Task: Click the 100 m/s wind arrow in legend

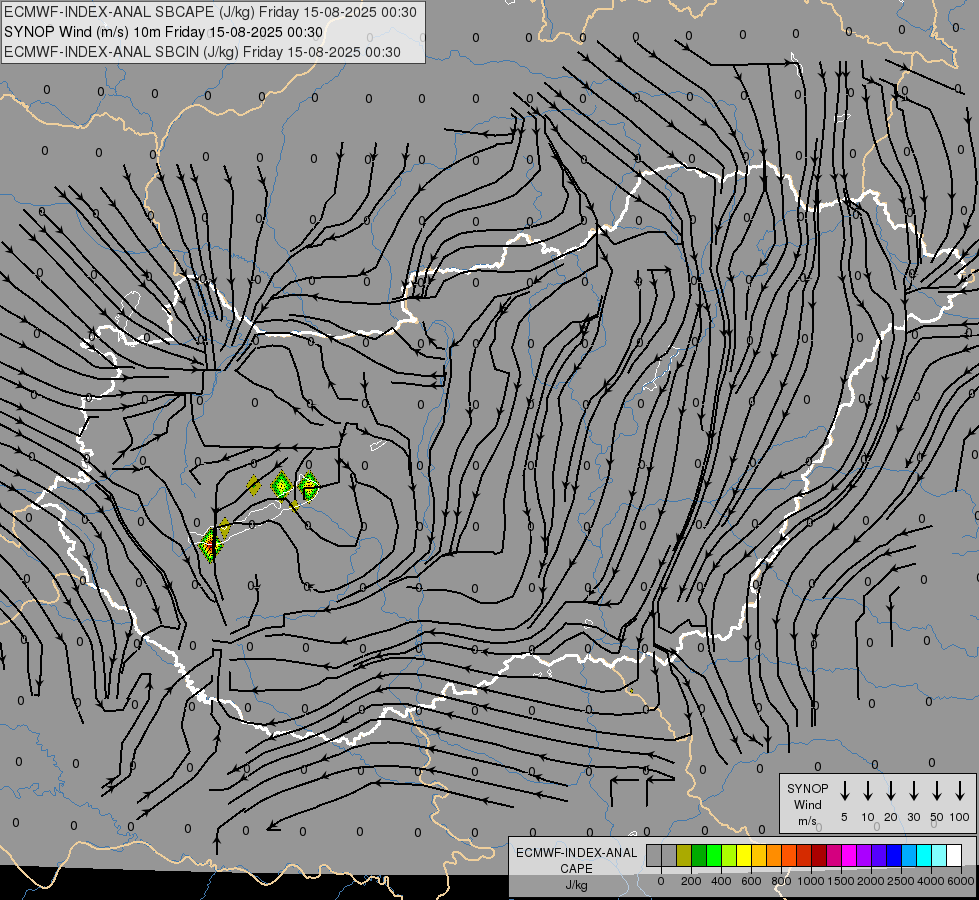Action: tap(960, 791)
